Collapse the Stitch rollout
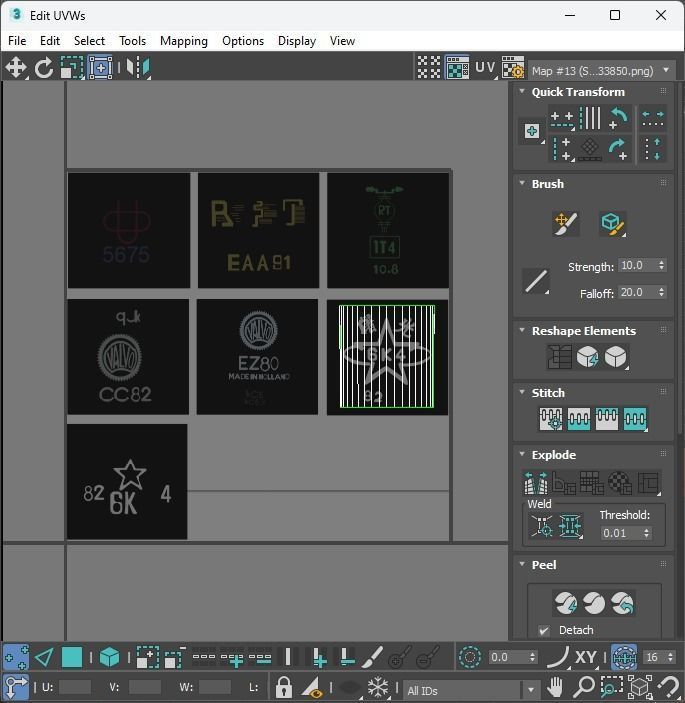This screenshot has width=685, height=703. 522,392
